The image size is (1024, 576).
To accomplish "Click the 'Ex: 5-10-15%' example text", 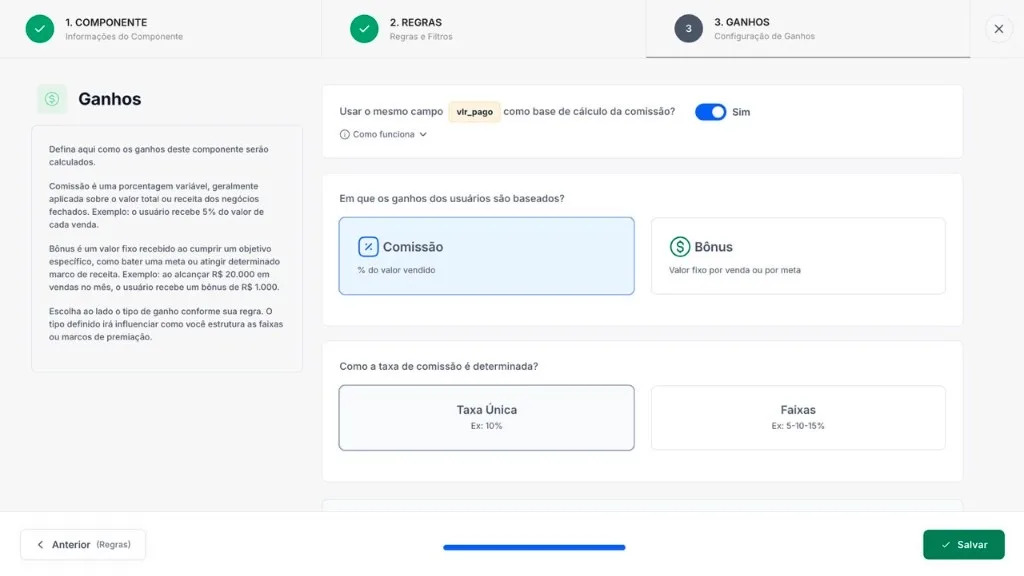I will (798, 426).
